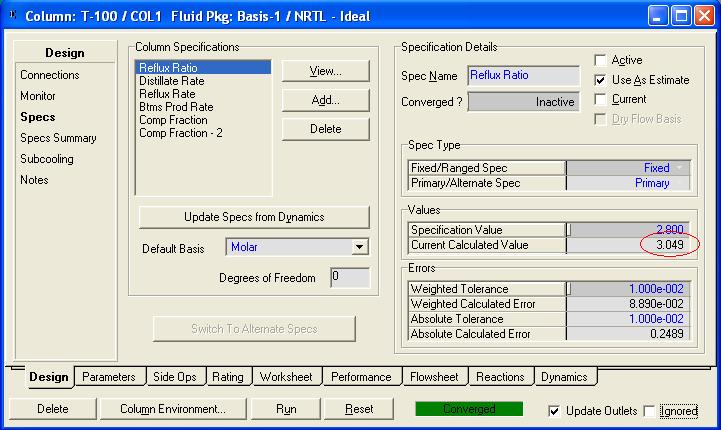Switch to the Parameters tab
The width and height of the screenshot is (721, 430).
[109, 377]
